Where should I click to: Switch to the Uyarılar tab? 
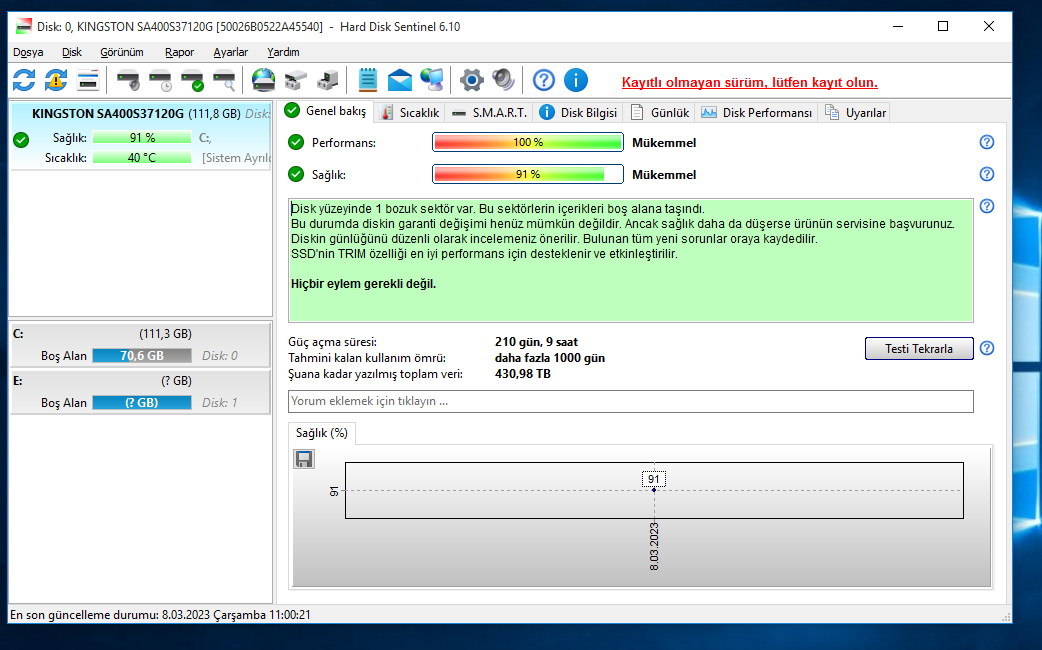855,113
